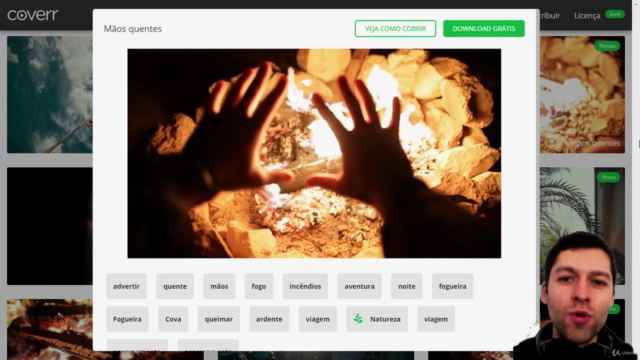Select the 'noite' tag
Image resolution: width=640 pixels, height=360 pixels.
(x=407, y=286)
